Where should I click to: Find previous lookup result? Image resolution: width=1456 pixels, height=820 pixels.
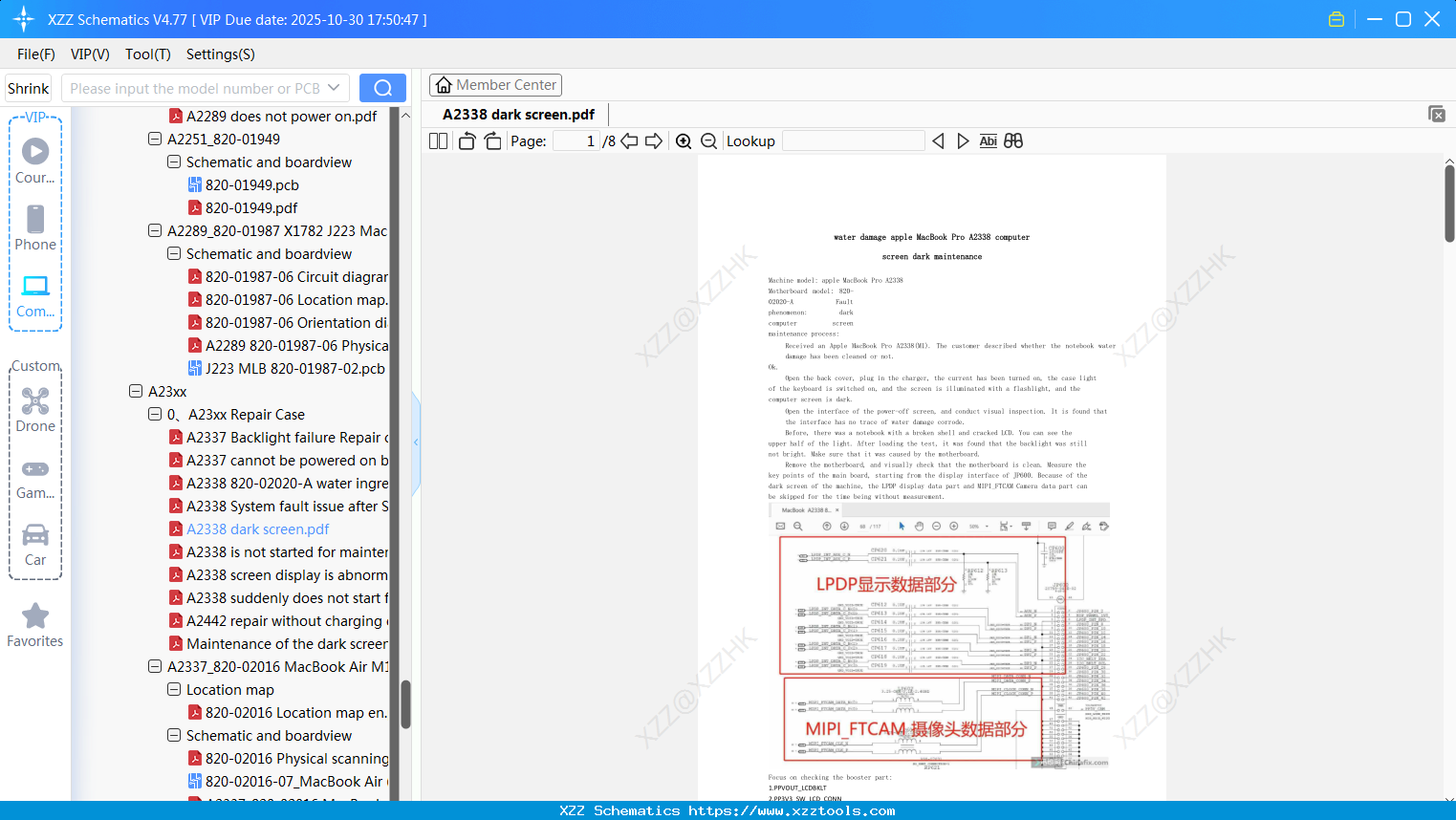point(938,141)
